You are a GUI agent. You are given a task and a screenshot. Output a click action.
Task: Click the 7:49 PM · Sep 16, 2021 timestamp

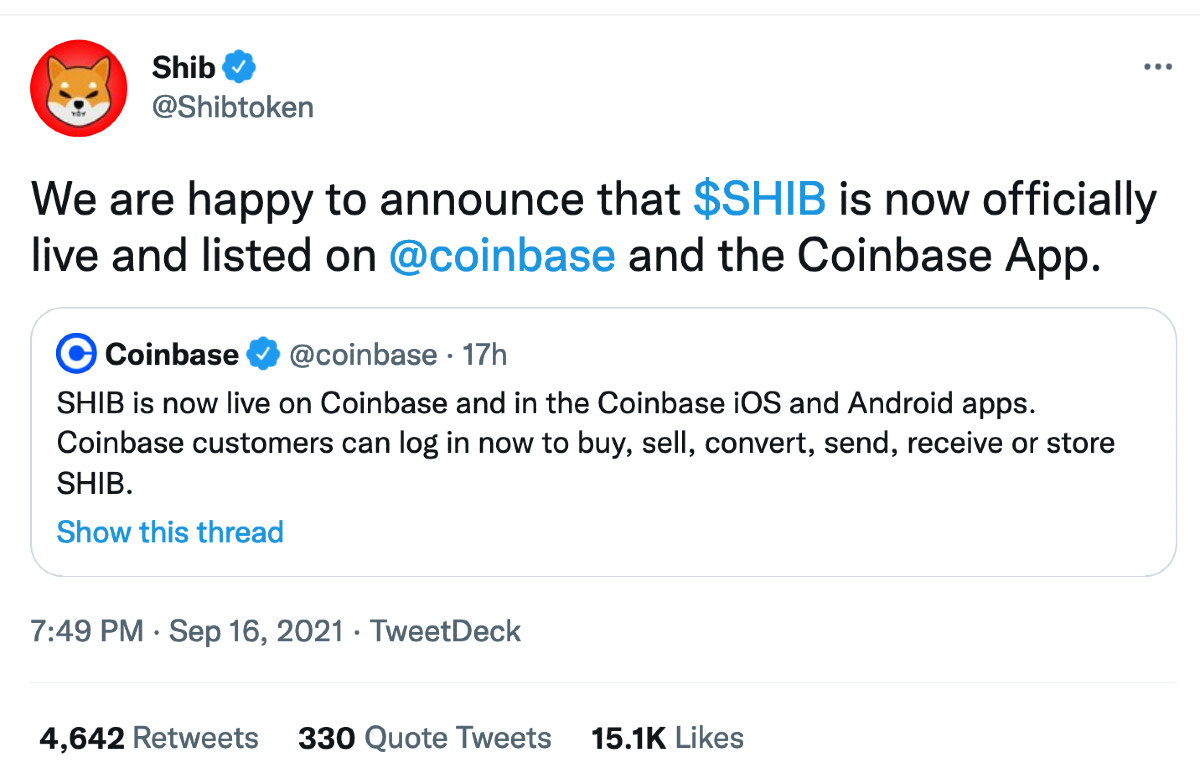point(186,631)
